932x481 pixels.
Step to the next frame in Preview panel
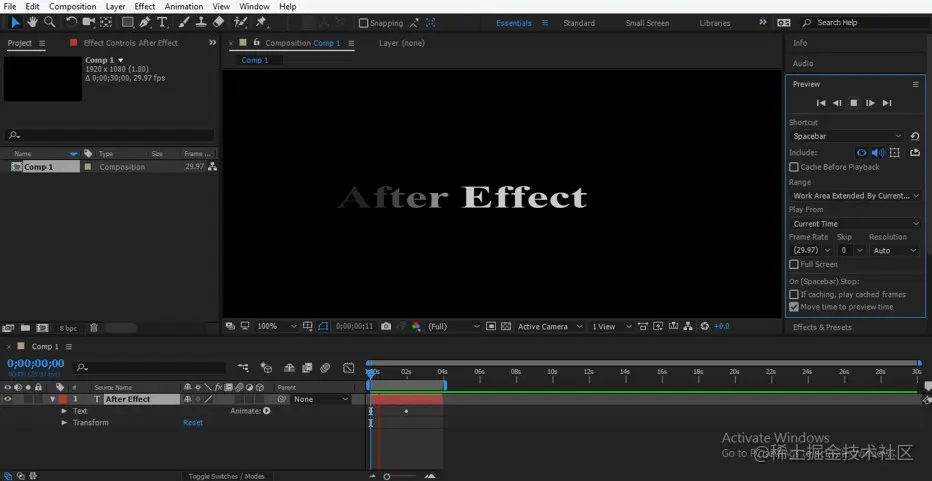(x=870, y=103)
